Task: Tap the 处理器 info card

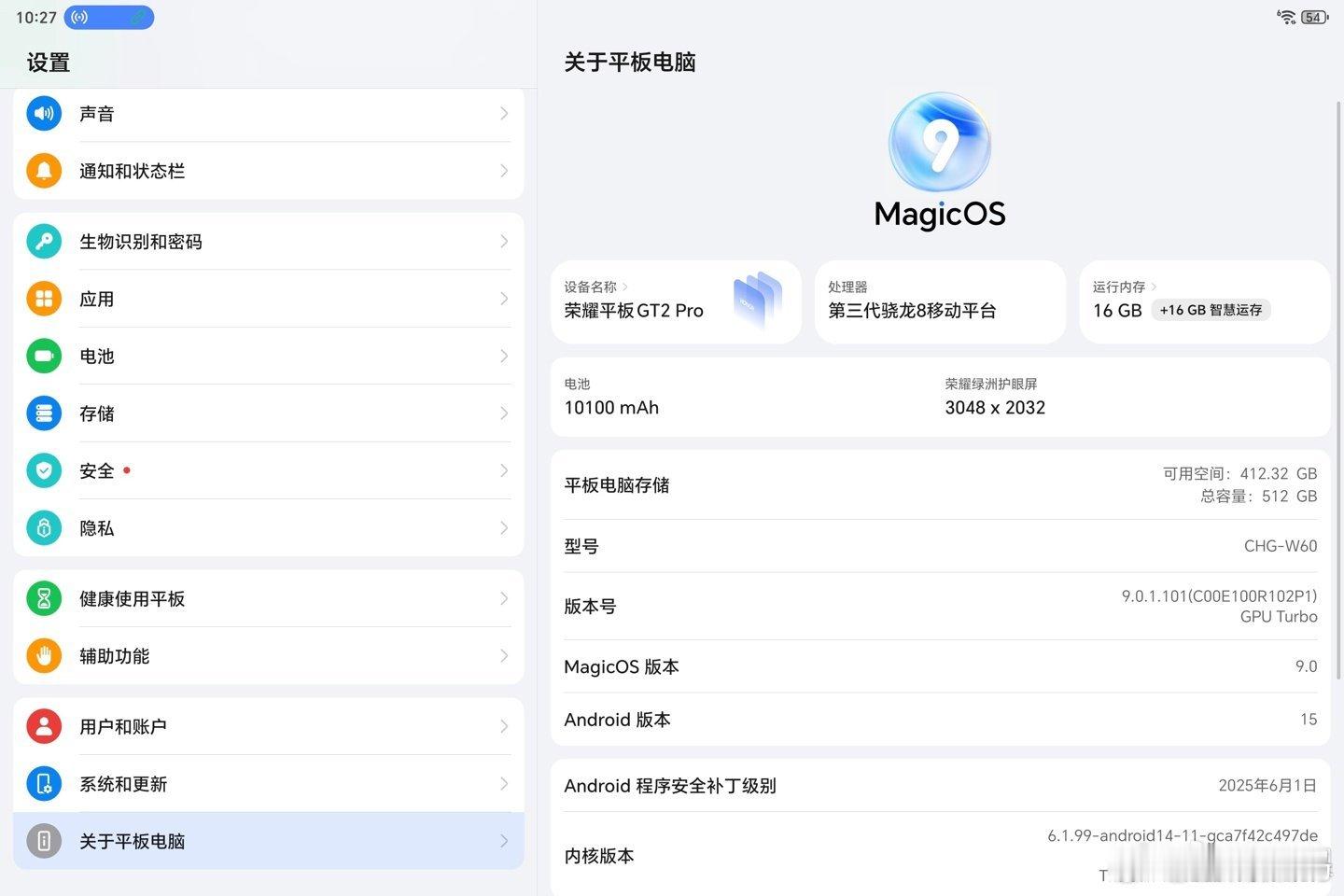Action: click(x=940, y=301)
